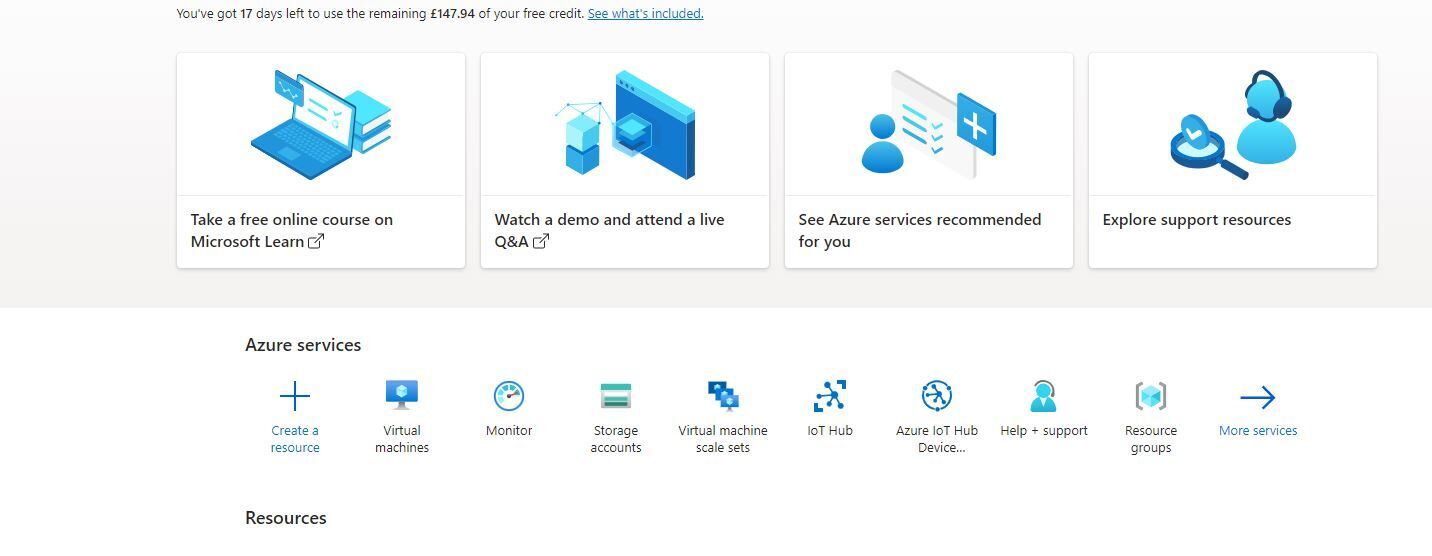Open Virtual machine scale sets icon
Image resolution: width=1432 pixels, height=556 pixels.
[x=723, y=396]
